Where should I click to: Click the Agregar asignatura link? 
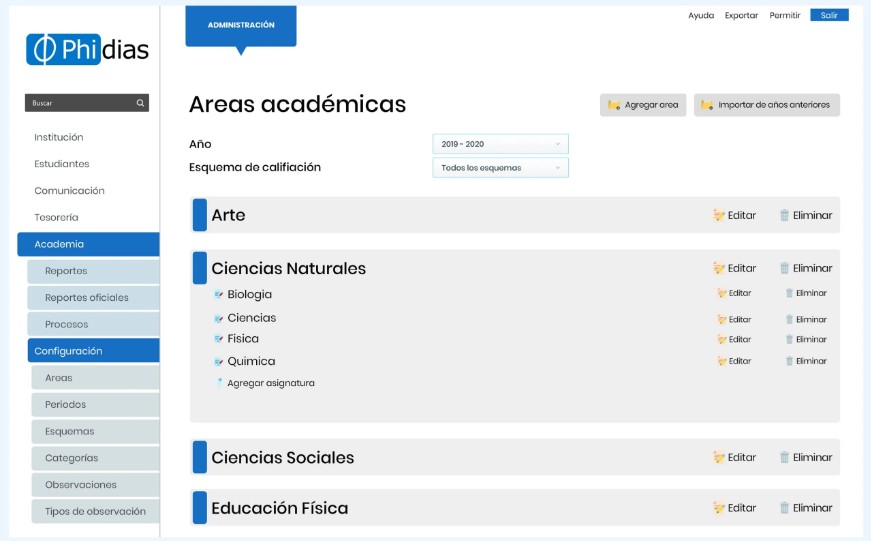(x=270, y=383)
